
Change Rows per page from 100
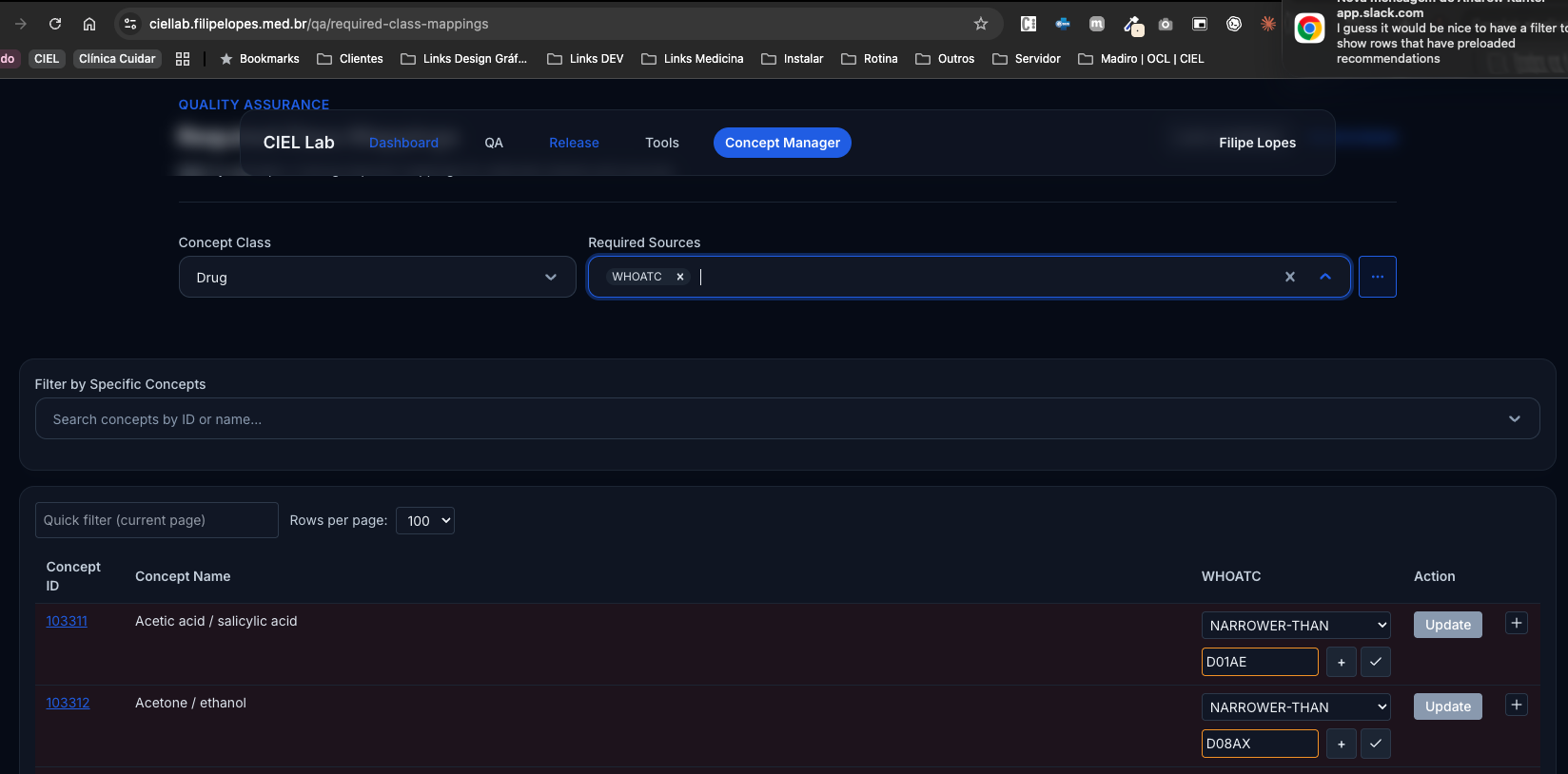[x=425, y=520]
